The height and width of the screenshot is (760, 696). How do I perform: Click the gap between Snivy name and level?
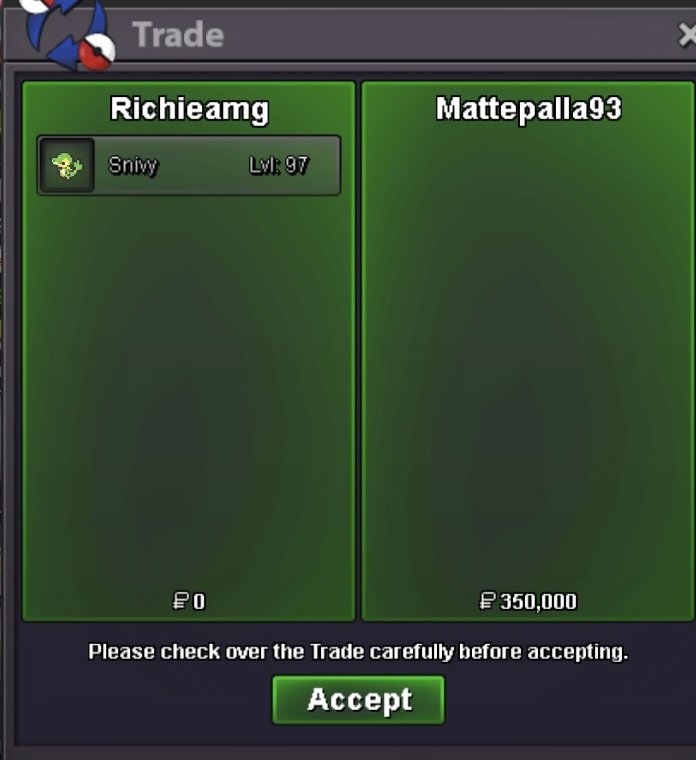pyautogui.click(x=203, y=165)
